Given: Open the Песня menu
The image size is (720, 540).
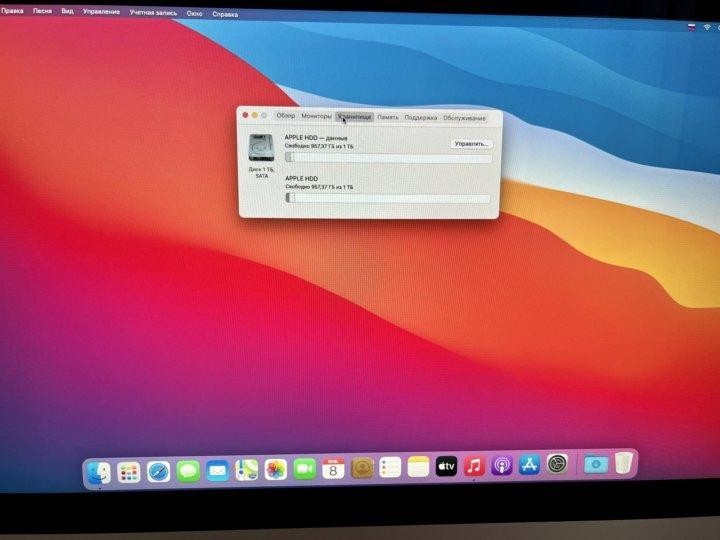Looking at the screenshot, I should point(42,11).
